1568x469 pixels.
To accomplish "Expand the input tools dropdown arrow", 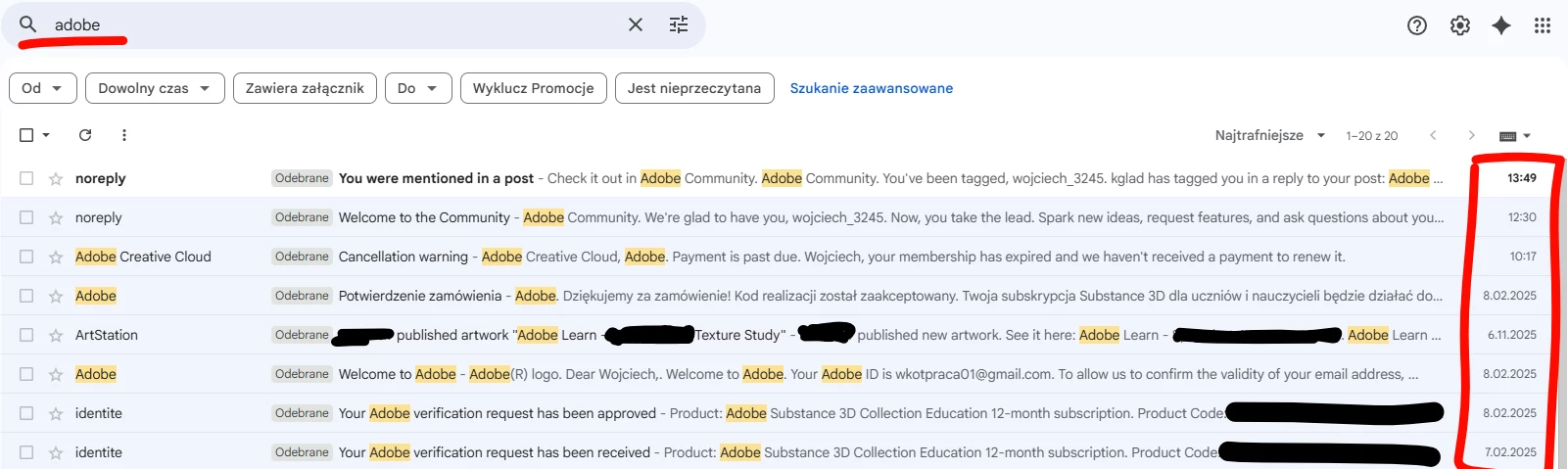I will (x=1527, y=136).
